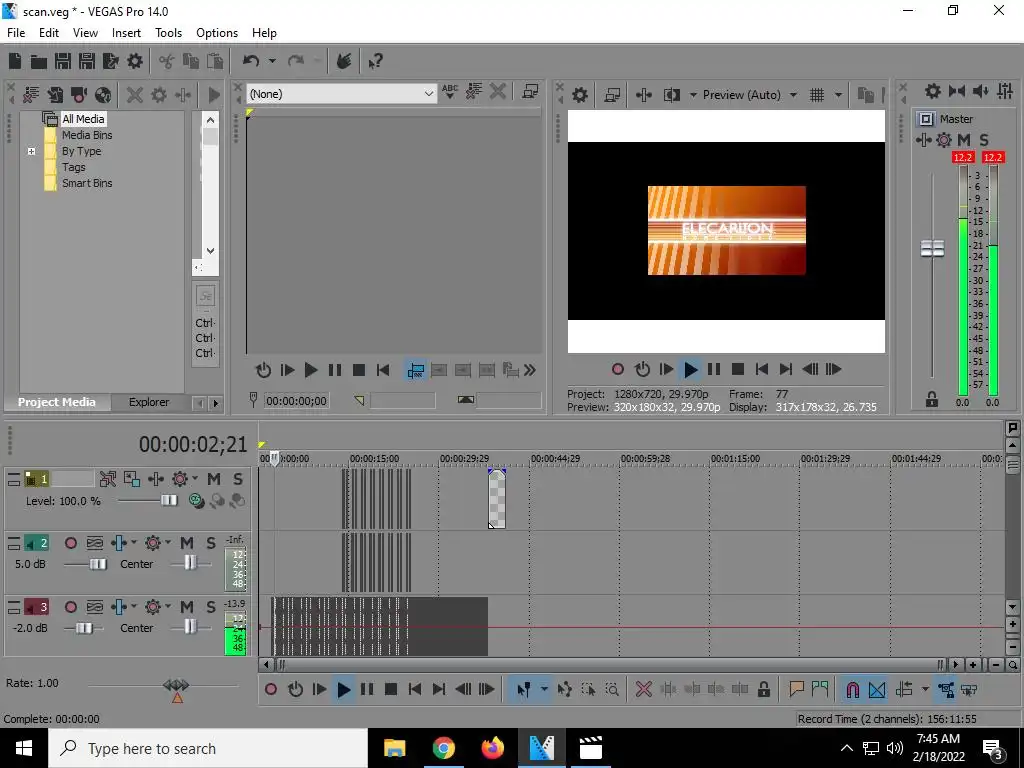Solo audio track 3
This screenshot has height=768, width=1024.
[211, 607]
